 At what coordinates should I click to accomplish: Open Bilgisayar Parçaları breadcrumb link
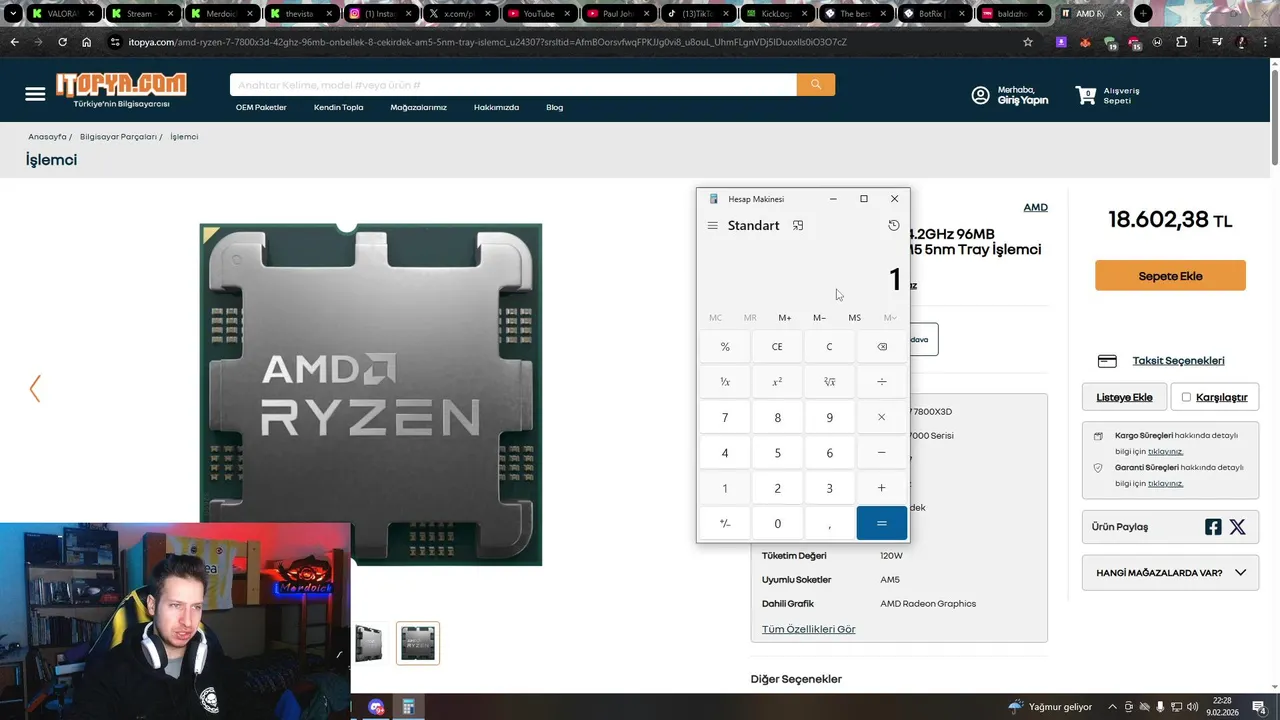(118, 136)
